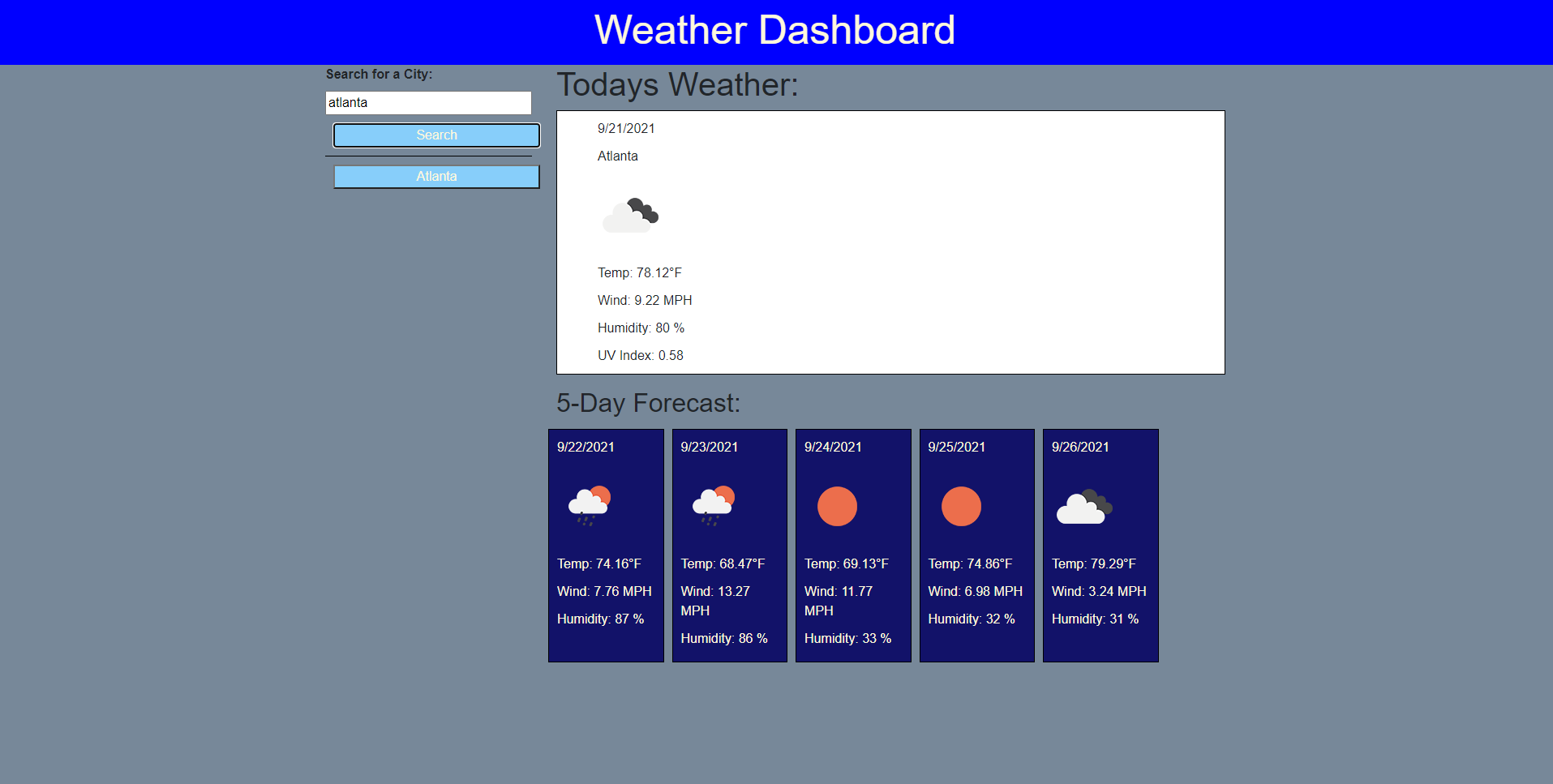The height and width of the screenshot is (784, 1553).
Task: Click the 'Humidity: 80 %' reading
Action: click(x=641, y=328)
